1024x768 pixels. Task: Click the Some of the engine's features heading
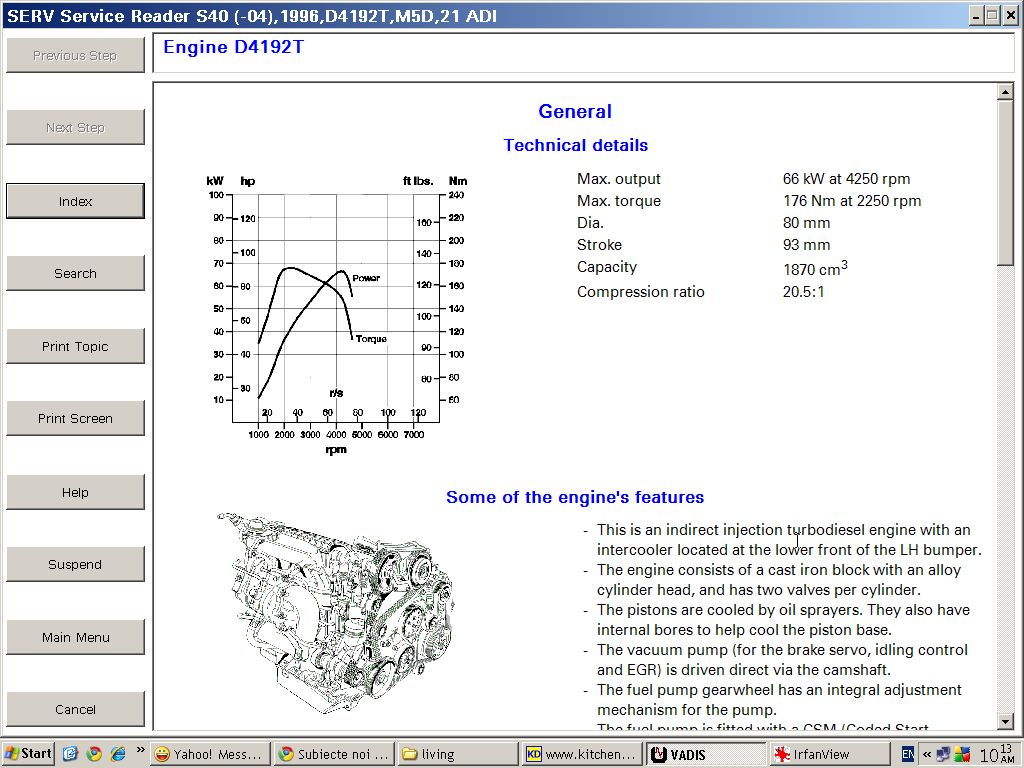(575, 497)
